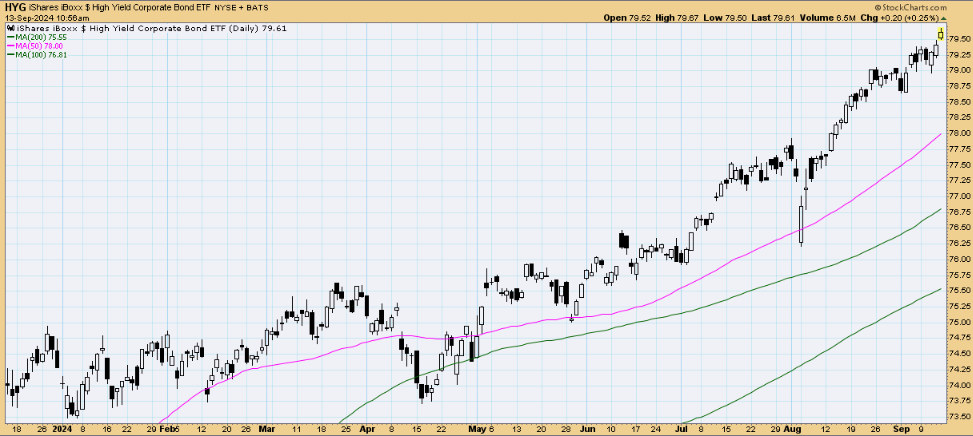Click the 79.00 label on the price axis
The height and width of the screenshot is (436, 973).
coord(959,70)
